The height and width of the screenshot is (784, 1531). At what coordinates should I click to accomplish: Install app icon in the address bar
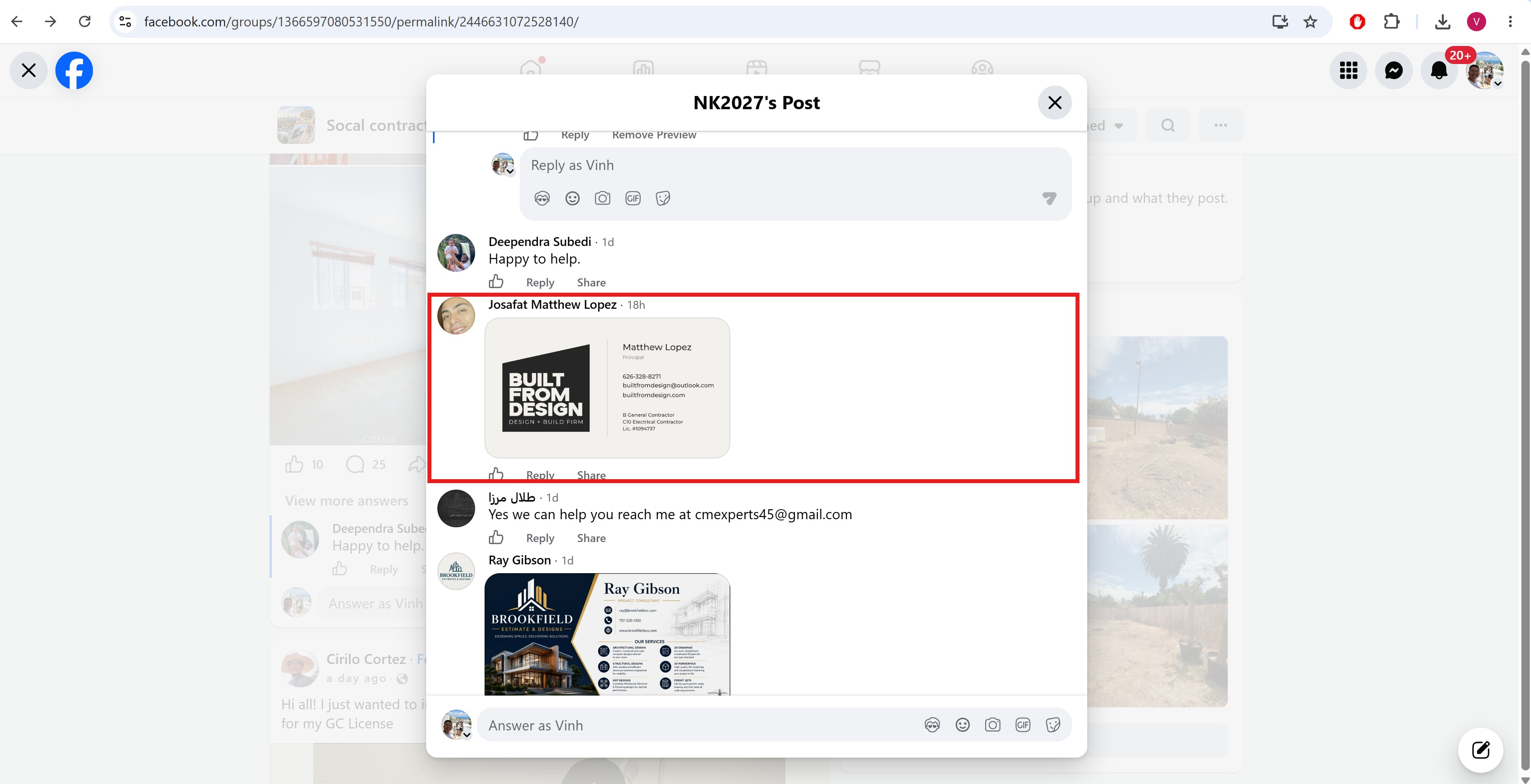(x=1280, y=21)
